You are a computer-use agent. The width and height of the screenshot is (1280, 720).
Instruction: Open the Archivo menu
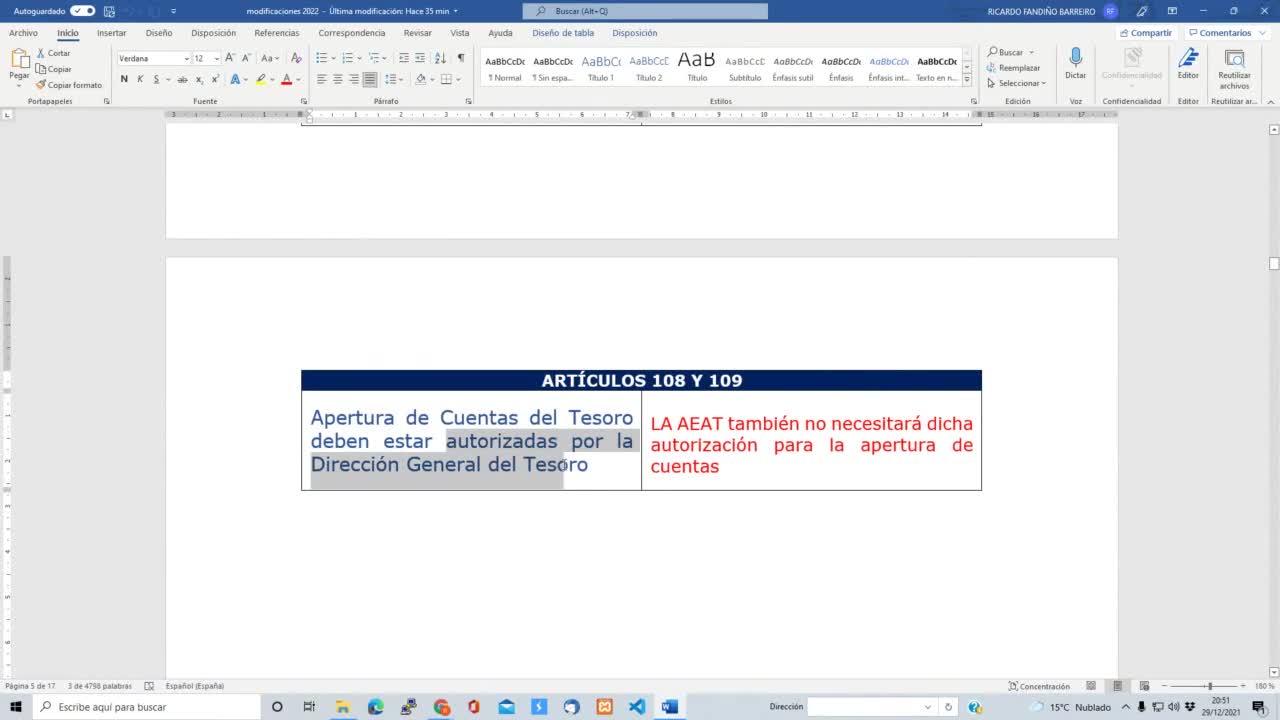pyautogui.click(x=23, y=33)
